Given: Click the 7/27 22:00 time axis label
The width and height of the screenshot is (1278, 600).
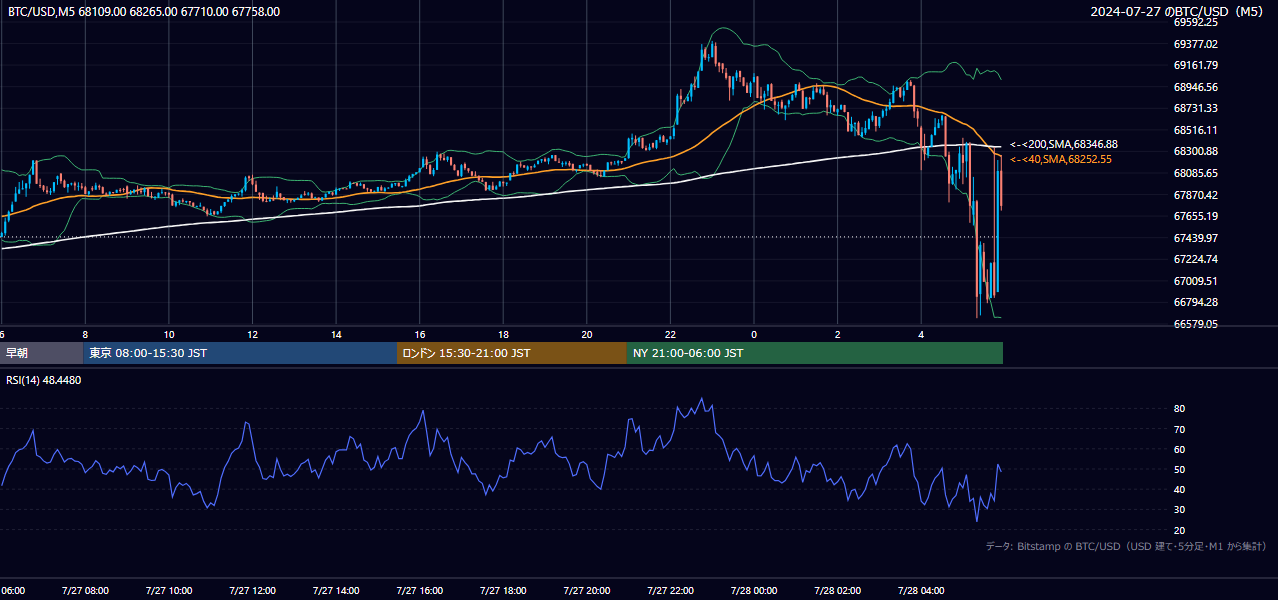Looking at the screenshot, I should 670,591.
